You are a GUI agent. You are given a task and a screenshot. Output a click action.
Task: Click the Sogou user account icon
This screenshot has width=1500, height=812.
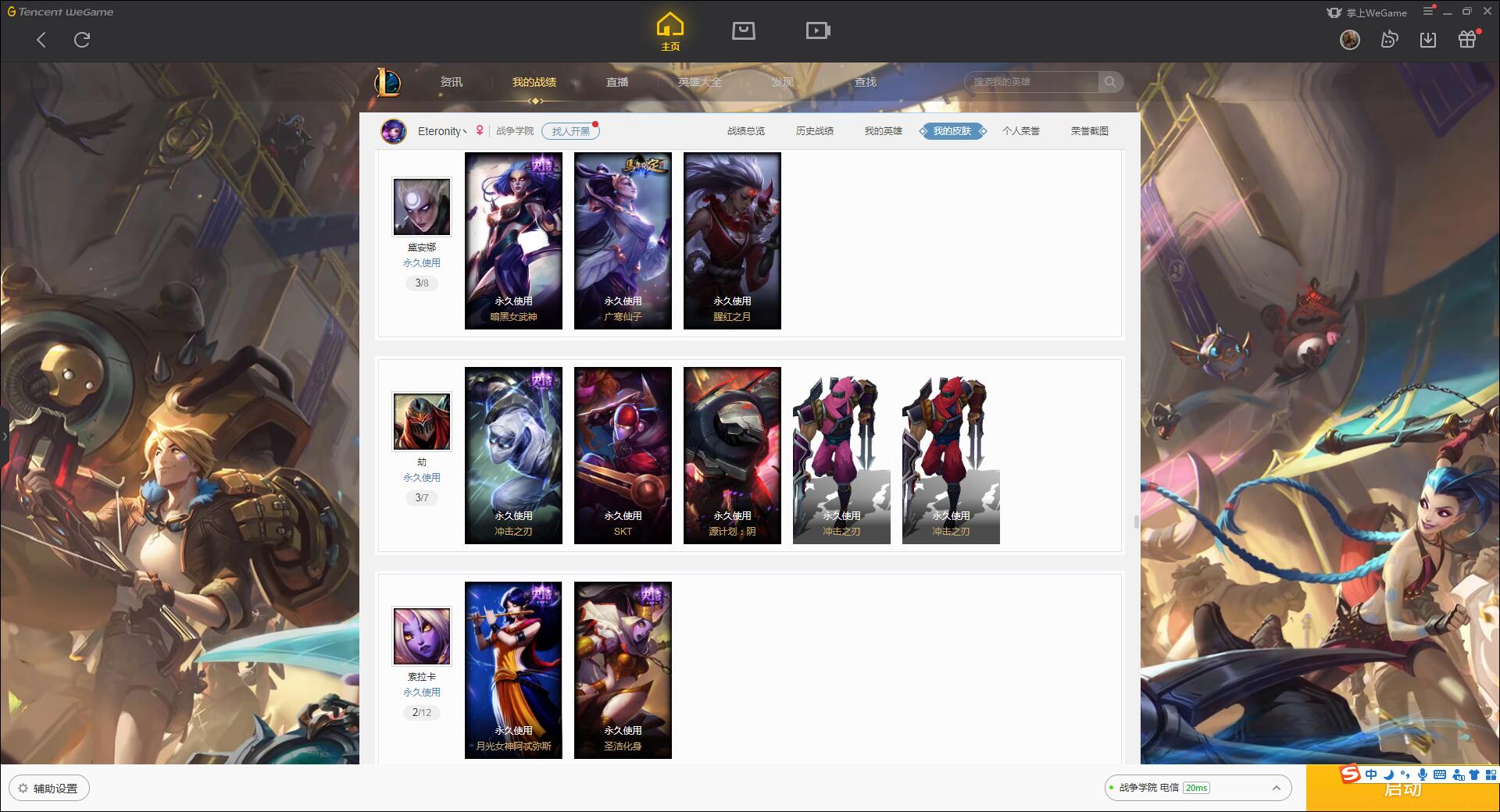click(1458, 775)
